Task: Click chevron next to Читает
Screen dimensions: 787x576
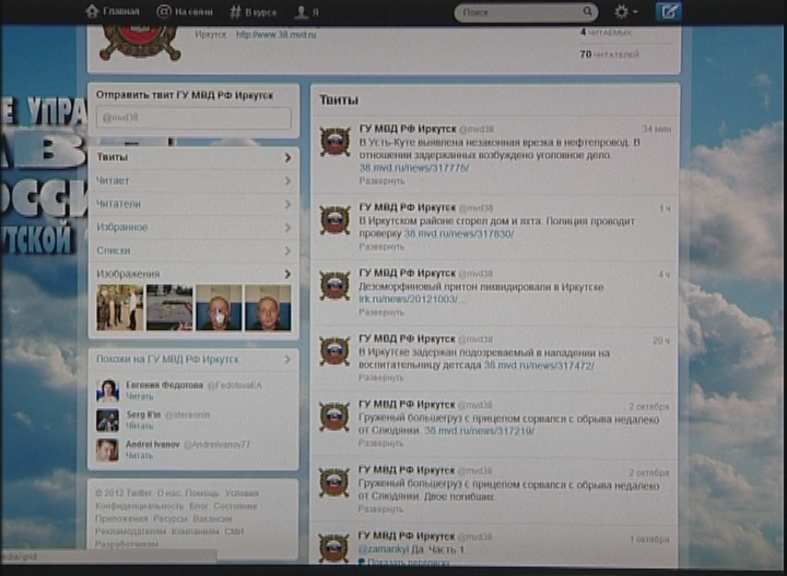Action: [288, 181]
